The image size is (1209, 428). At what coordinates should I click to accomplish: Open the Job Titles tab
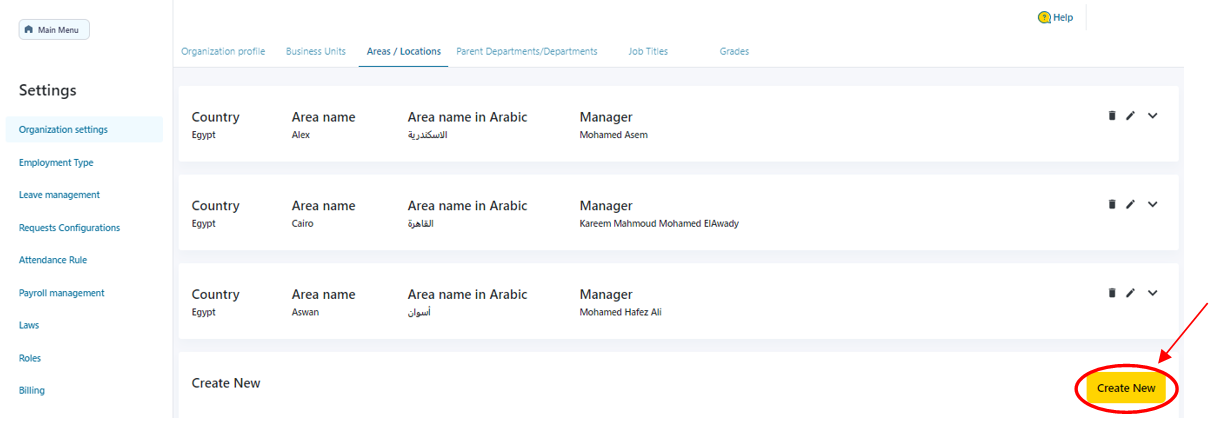pos(648,51)
